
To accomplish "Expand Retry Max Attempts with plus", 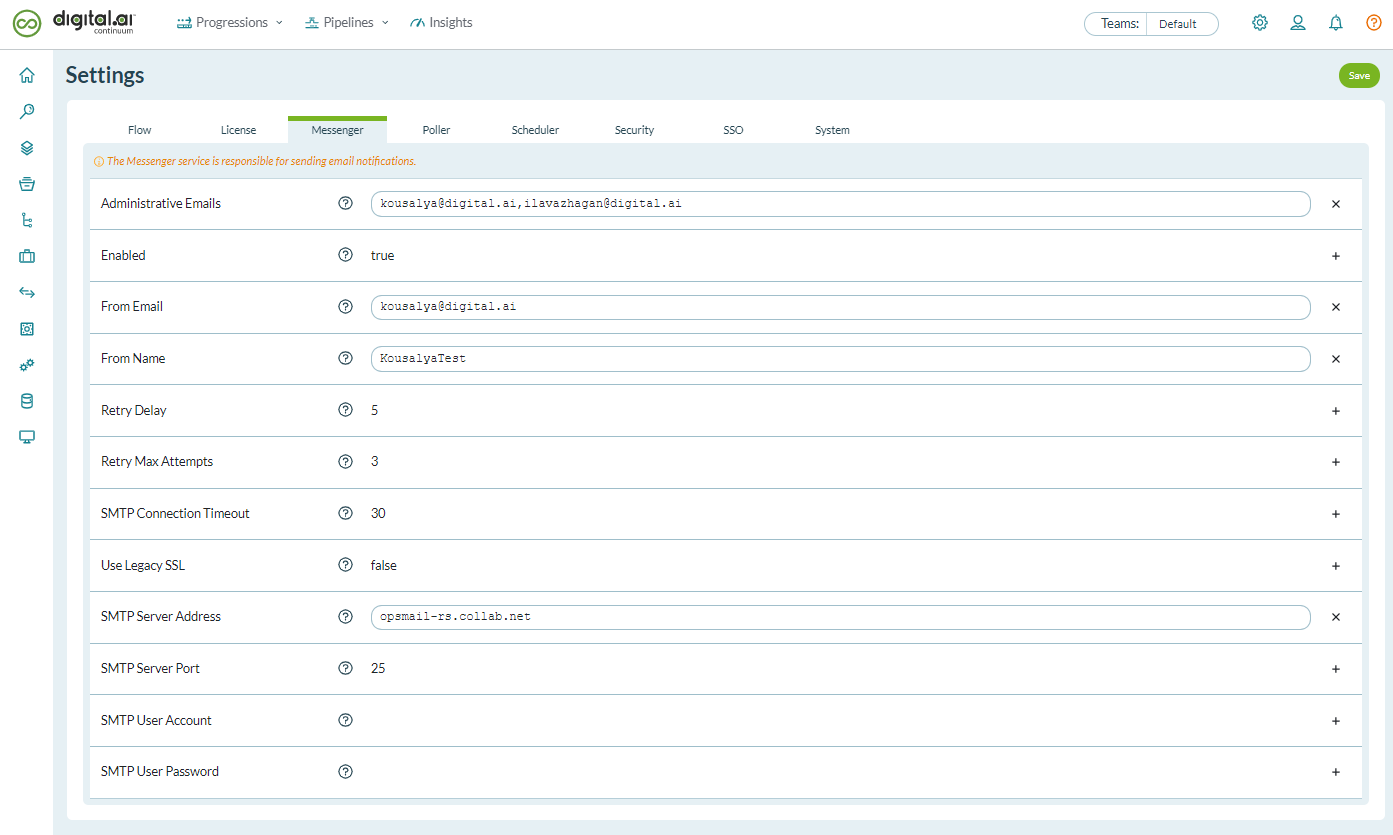I will tap(1336, 462).
